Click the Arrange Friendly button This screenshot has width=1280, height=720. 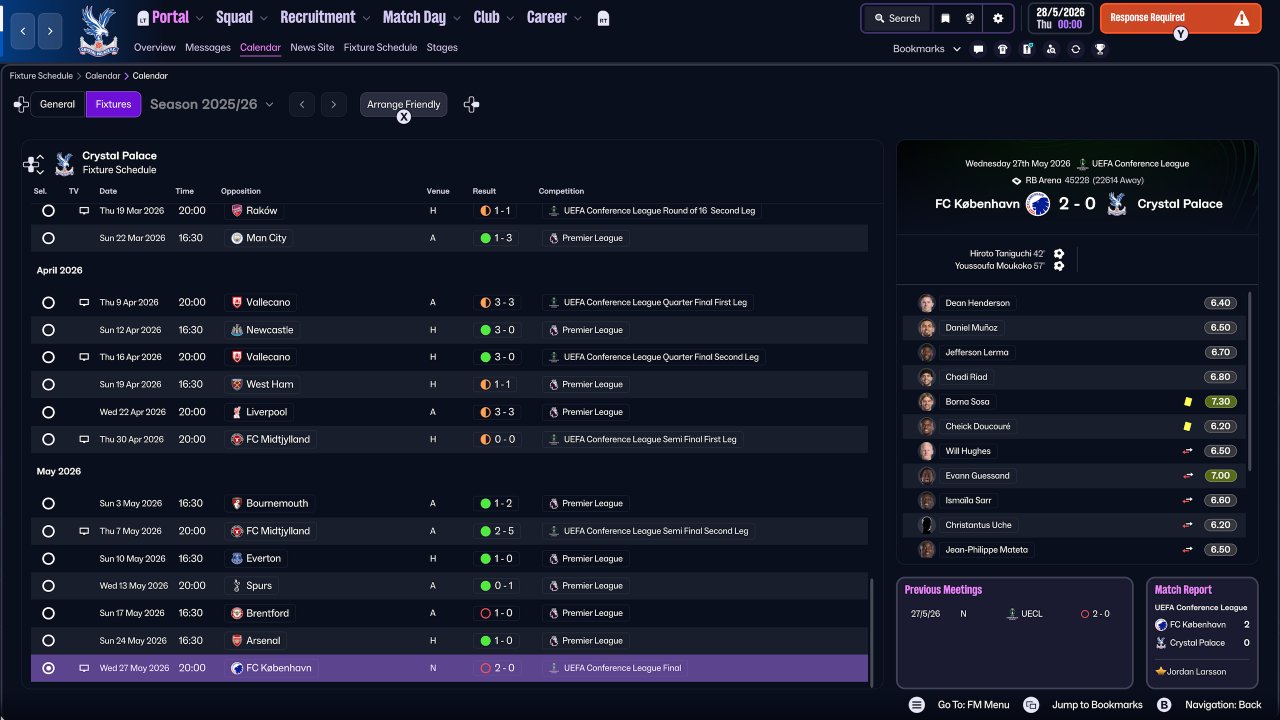tap(404, 104)
